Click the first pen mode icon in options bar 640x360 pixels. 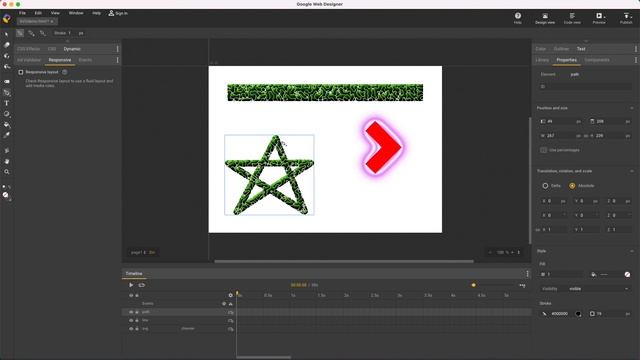[20, 33]
